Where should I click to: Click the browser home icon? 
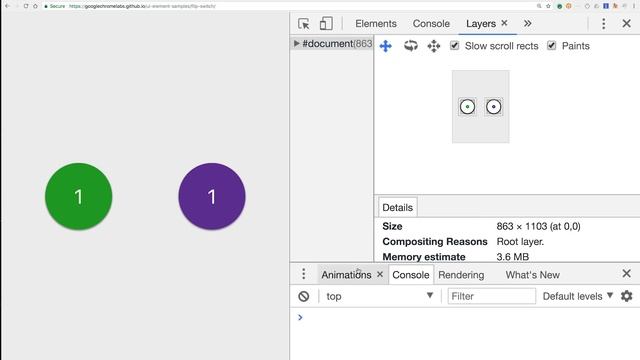(x=35, y=6)
